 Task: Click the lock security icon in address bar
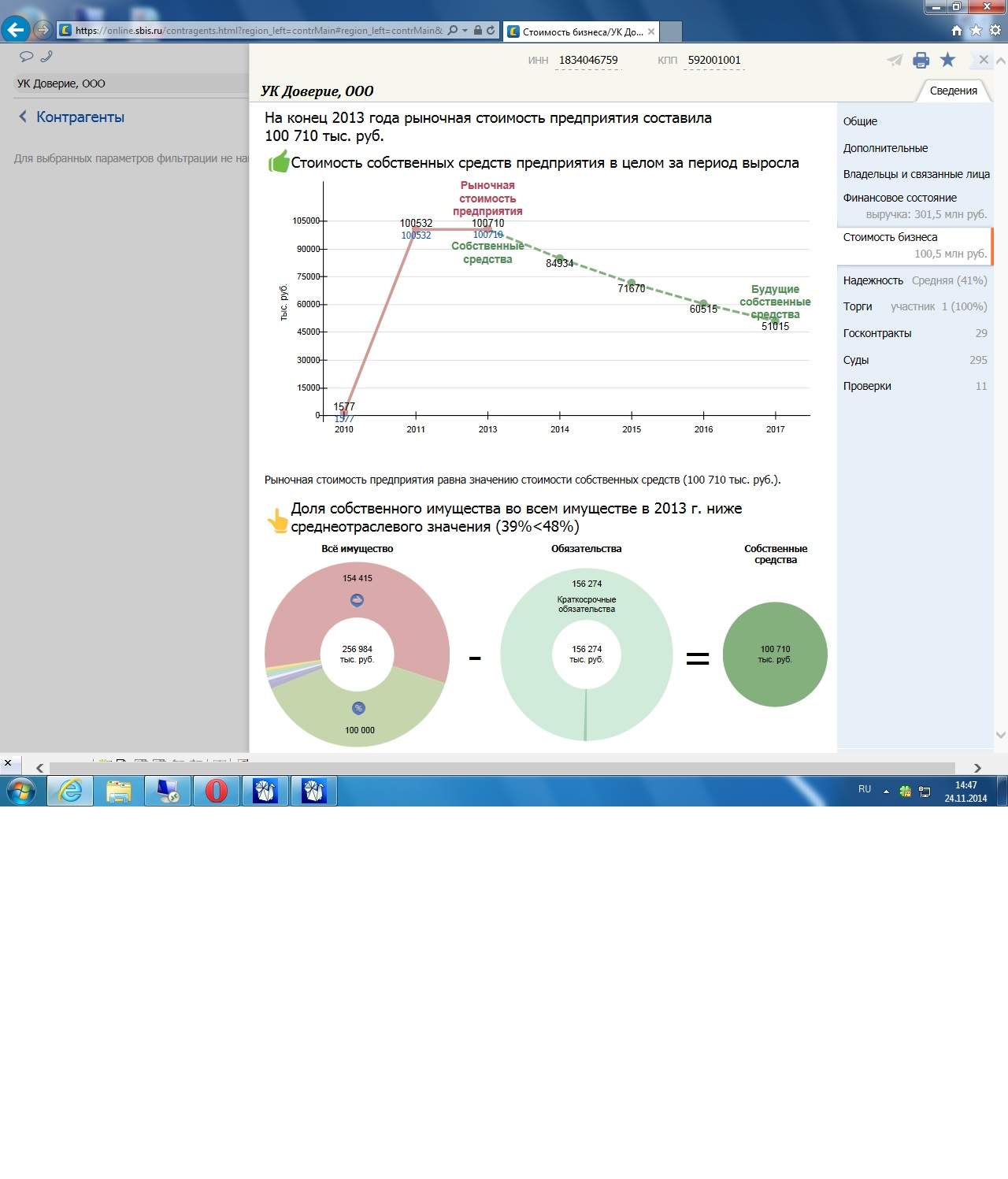(x=477, y=31)
